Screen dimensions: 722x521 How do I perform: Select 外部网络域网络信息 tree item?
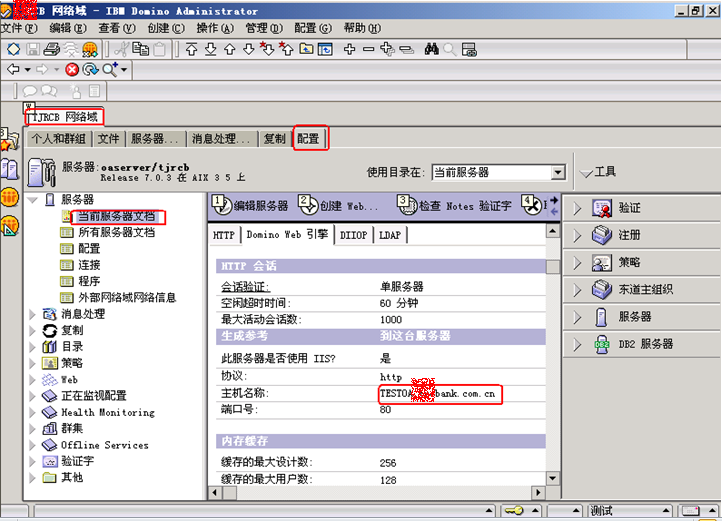pyautogui.click(x=127, y=298)
